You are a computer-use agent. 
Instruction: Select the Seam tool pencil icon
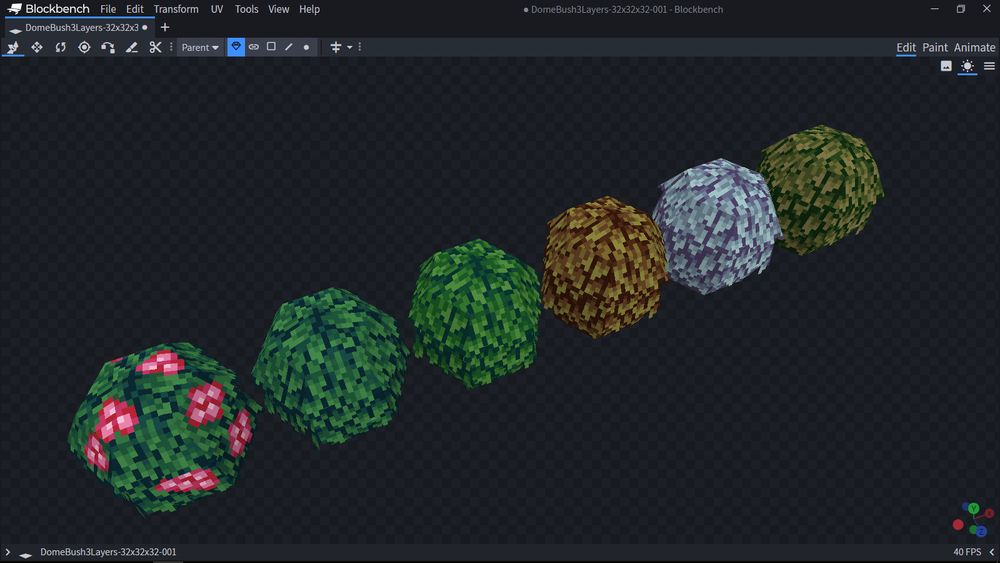[x=131, y=47]
